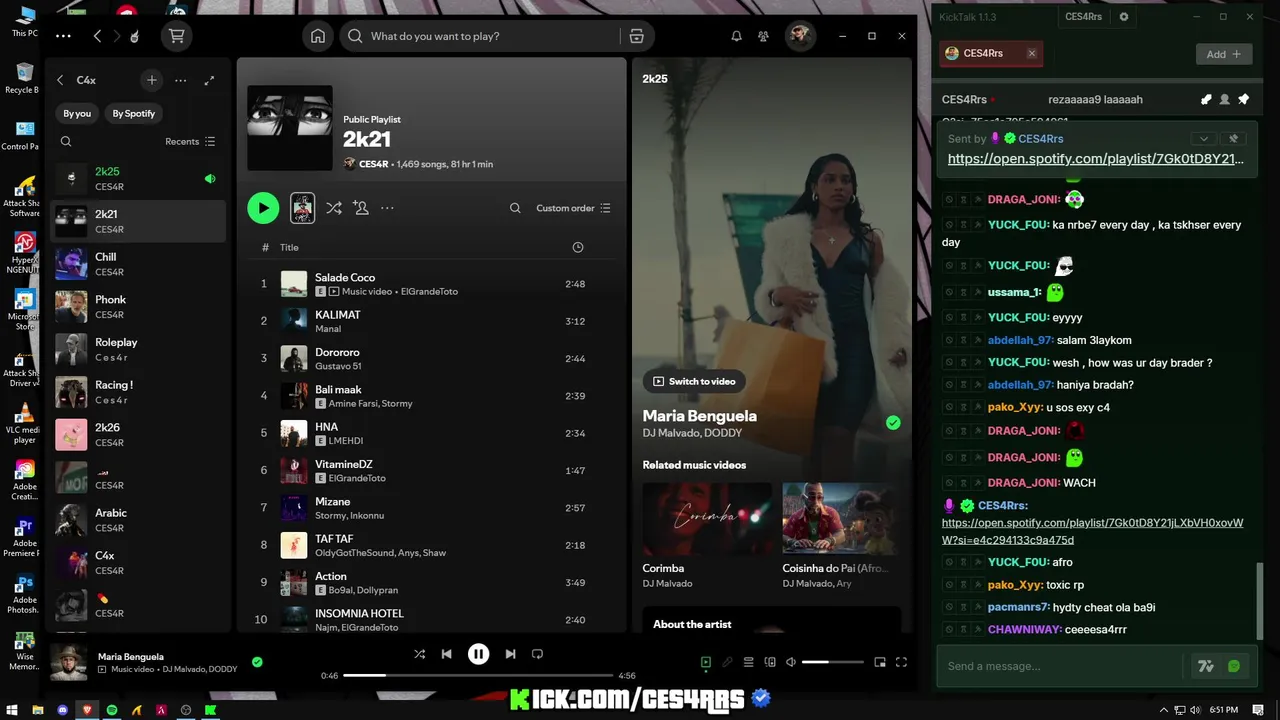Click Switch to video button
The width and height of the screenshot is (1280, 720).
point(694,381)
